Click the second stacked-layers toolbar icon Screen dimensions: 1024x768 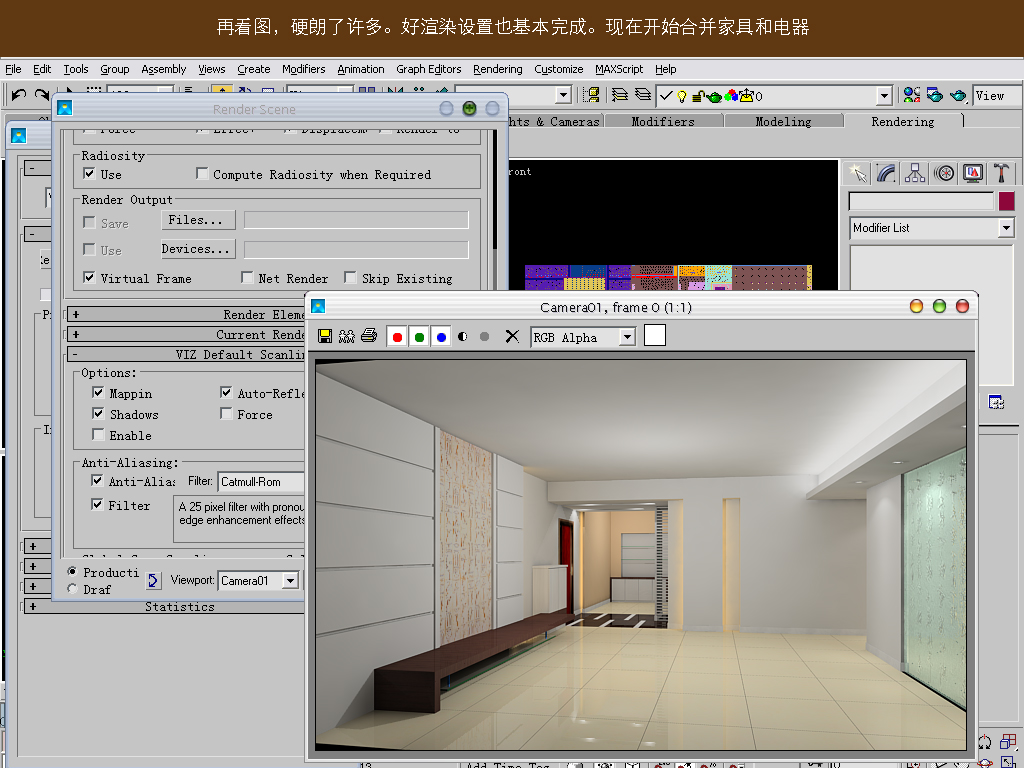point(643,95)
